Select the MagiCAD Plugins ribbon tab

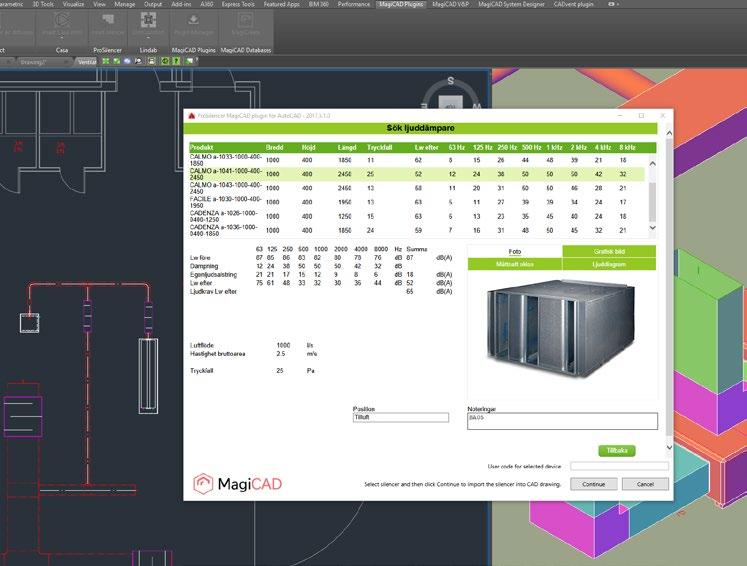(x=401, y=4)
